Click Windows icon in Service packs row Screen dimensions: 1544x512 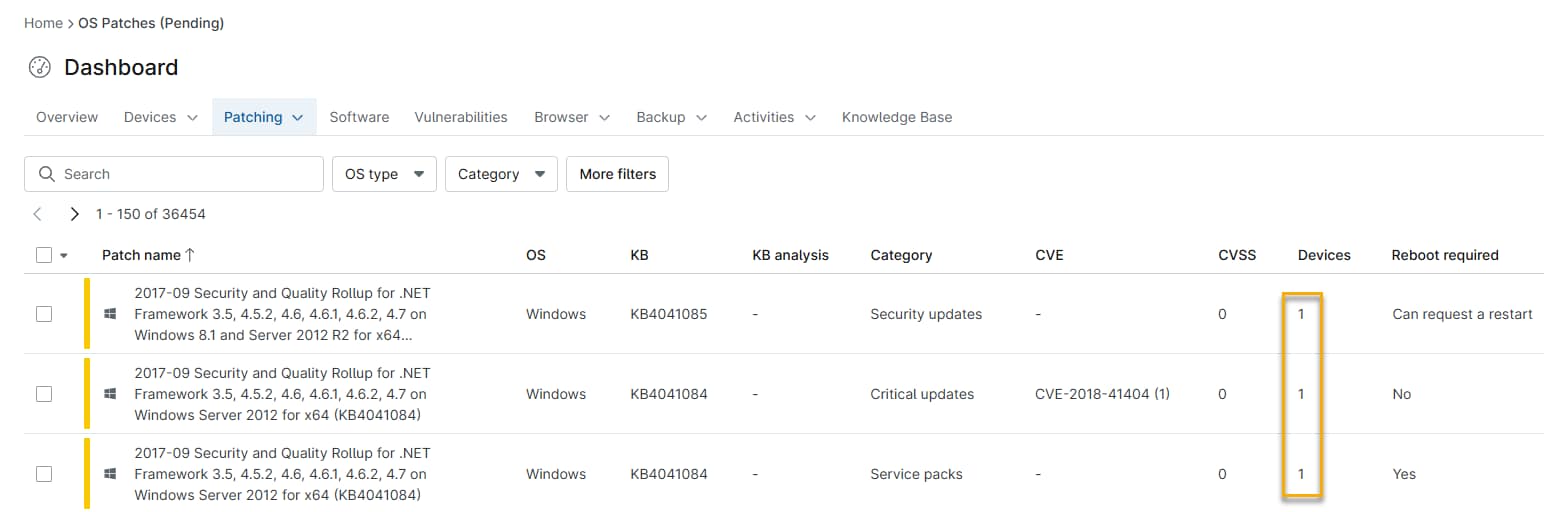[x=110, y=474]
